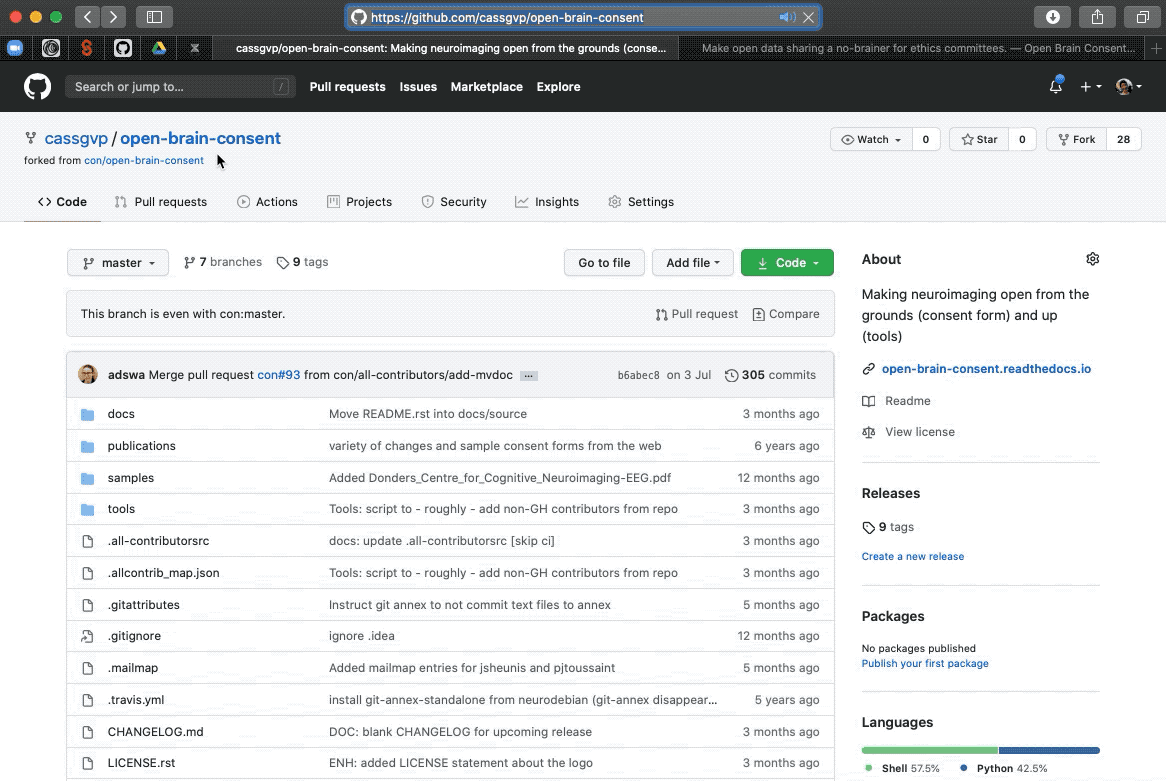Open the green Code dropdown

click(x=787, y=262)
